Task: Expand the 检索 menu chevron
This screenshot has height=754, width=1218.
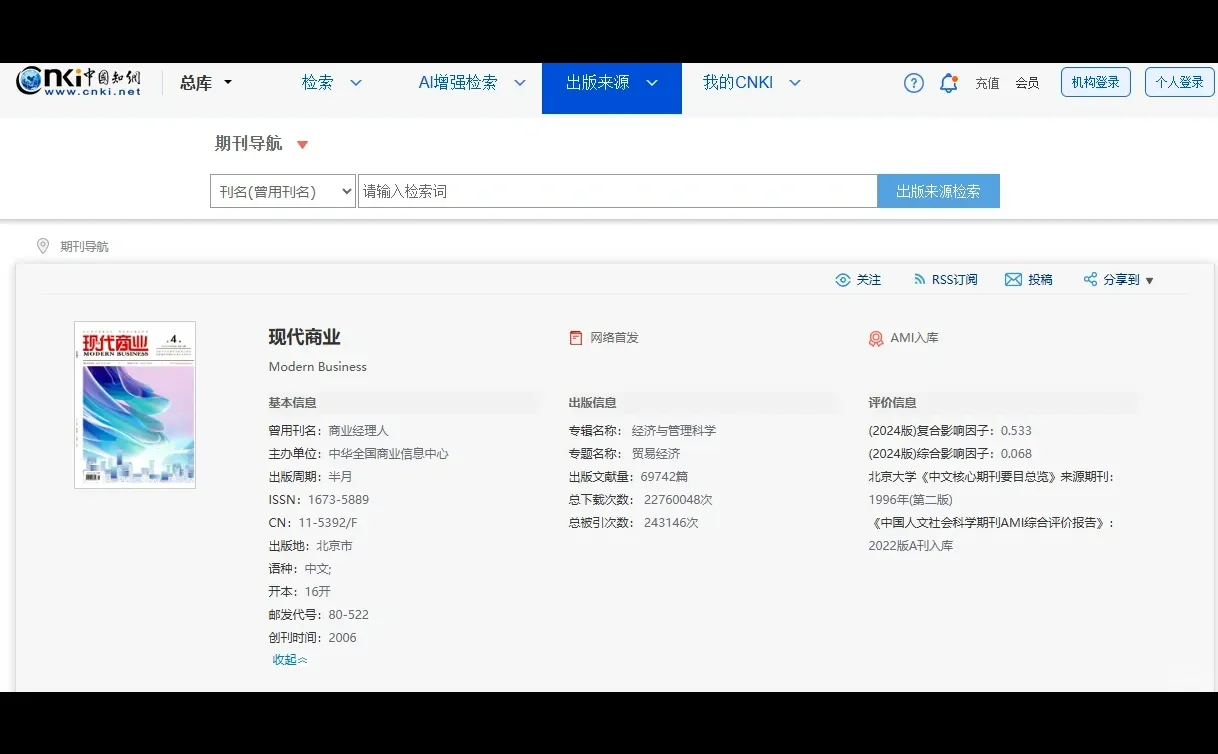Action: point(356,83)
